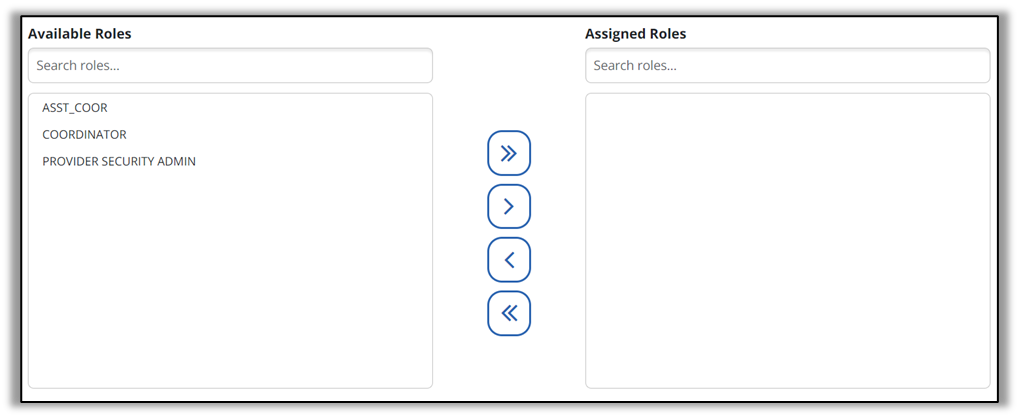Image resolution: width=1019 pixels, height=418 pixels.
Task: Click the Assigned Roles heading
Action: 635,34
